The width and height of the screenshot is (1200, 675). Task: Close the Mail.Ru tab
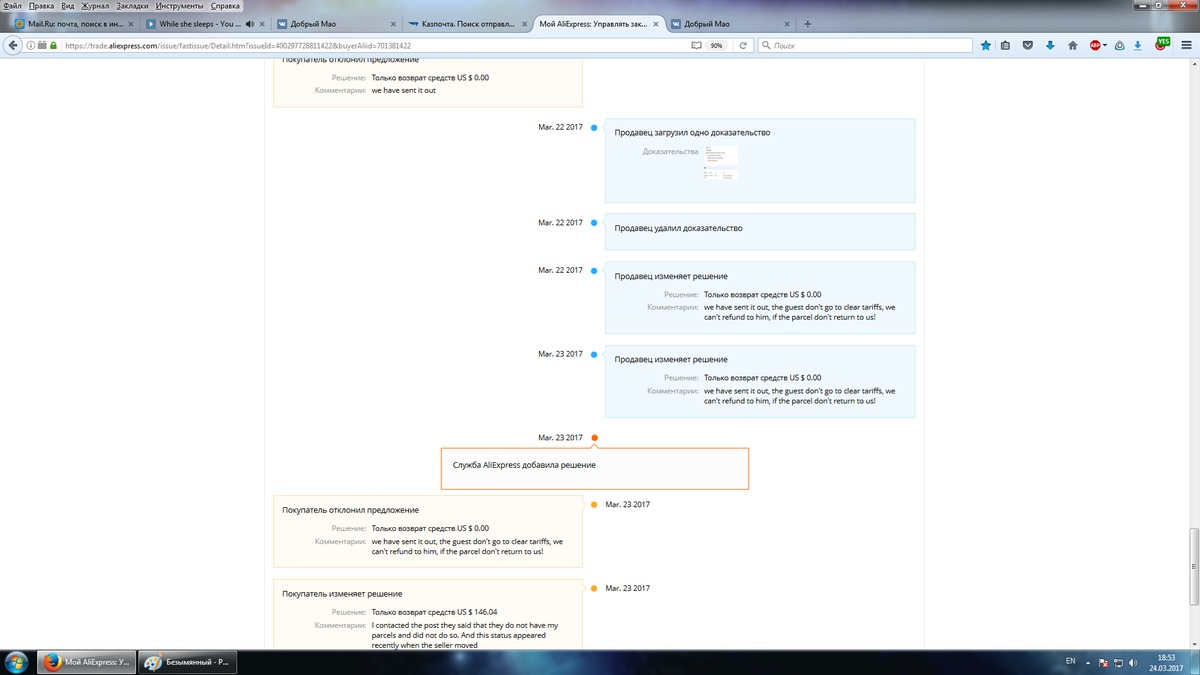(x=131, y=24)
